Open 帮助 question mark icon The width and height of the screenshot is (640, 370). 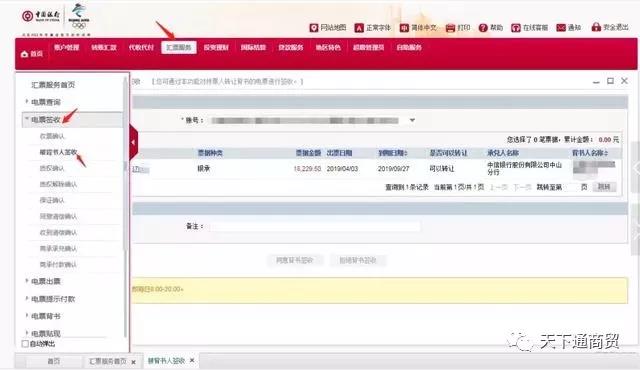[483, 28]
